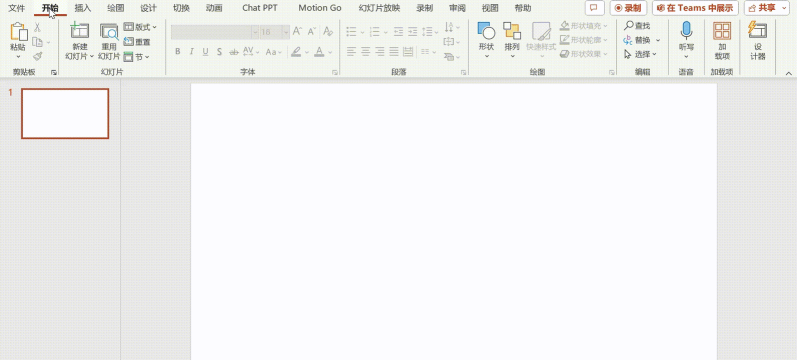Click the Clear All Formatting icon

click(x=328, y=32)
